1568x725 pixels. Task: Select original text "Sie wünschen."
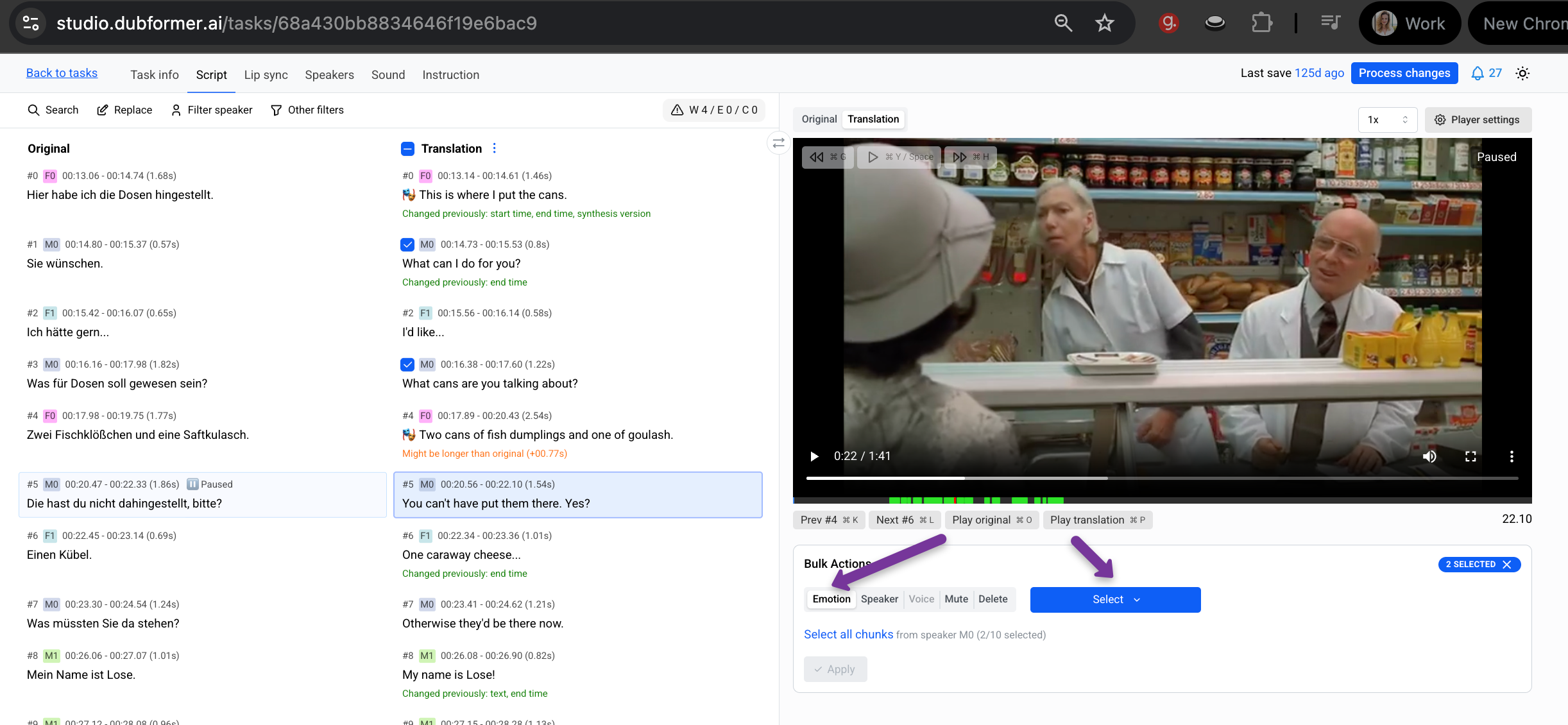pyautogui.click(x=65, y=264)
